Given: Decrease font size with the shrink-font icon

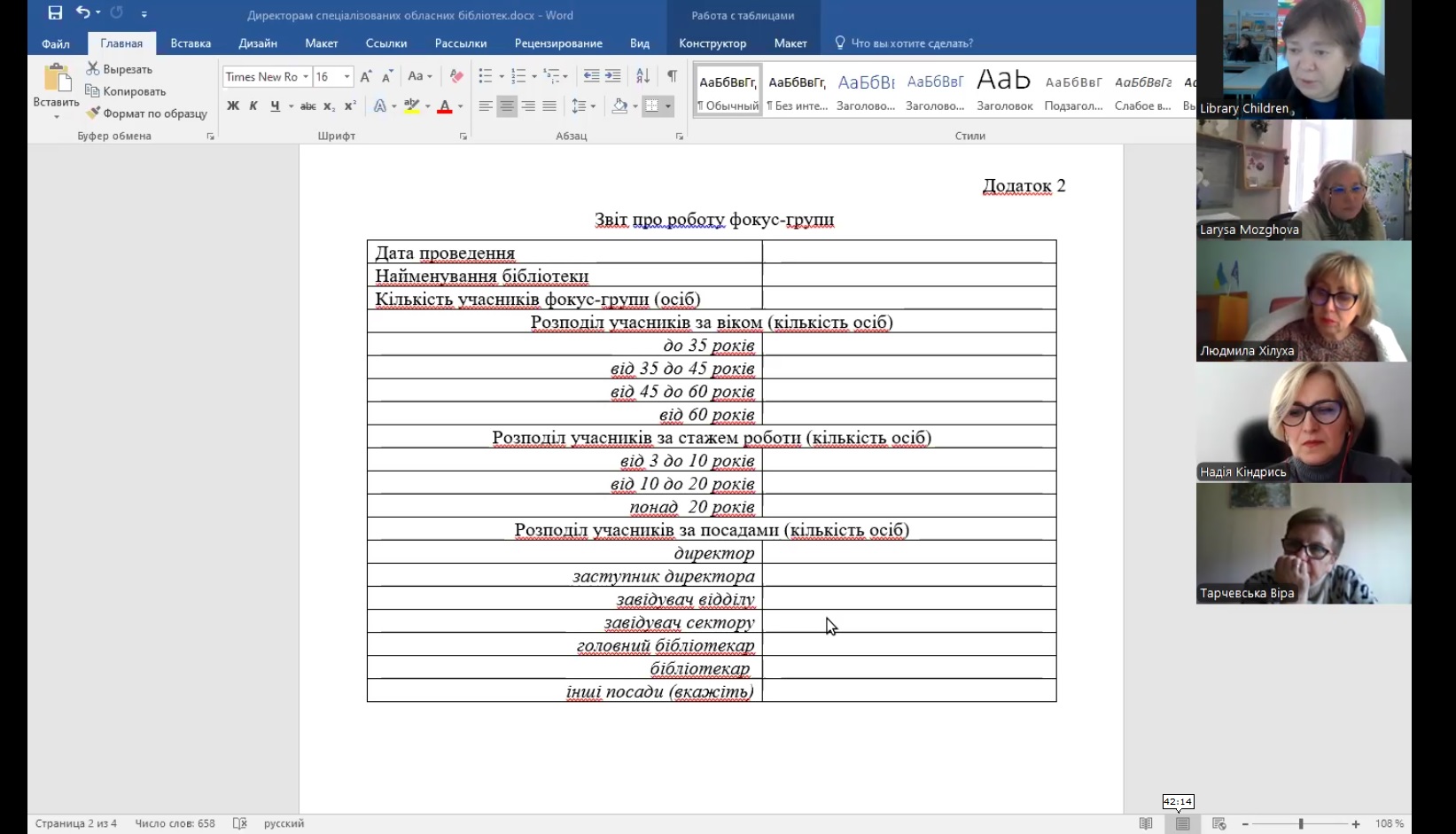Looking at the screenshot, I should tap(387, 76).
